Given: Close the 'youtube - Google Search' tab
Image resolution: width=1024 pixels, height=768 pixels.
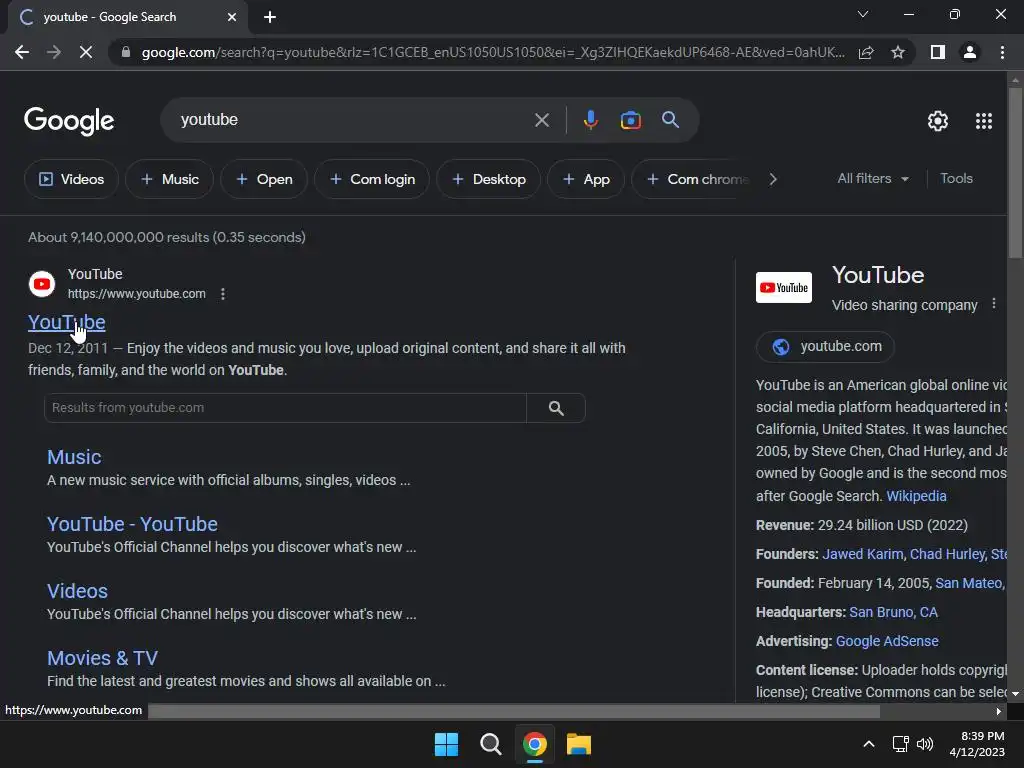Looking at the screenshot, I should point(232,17).
